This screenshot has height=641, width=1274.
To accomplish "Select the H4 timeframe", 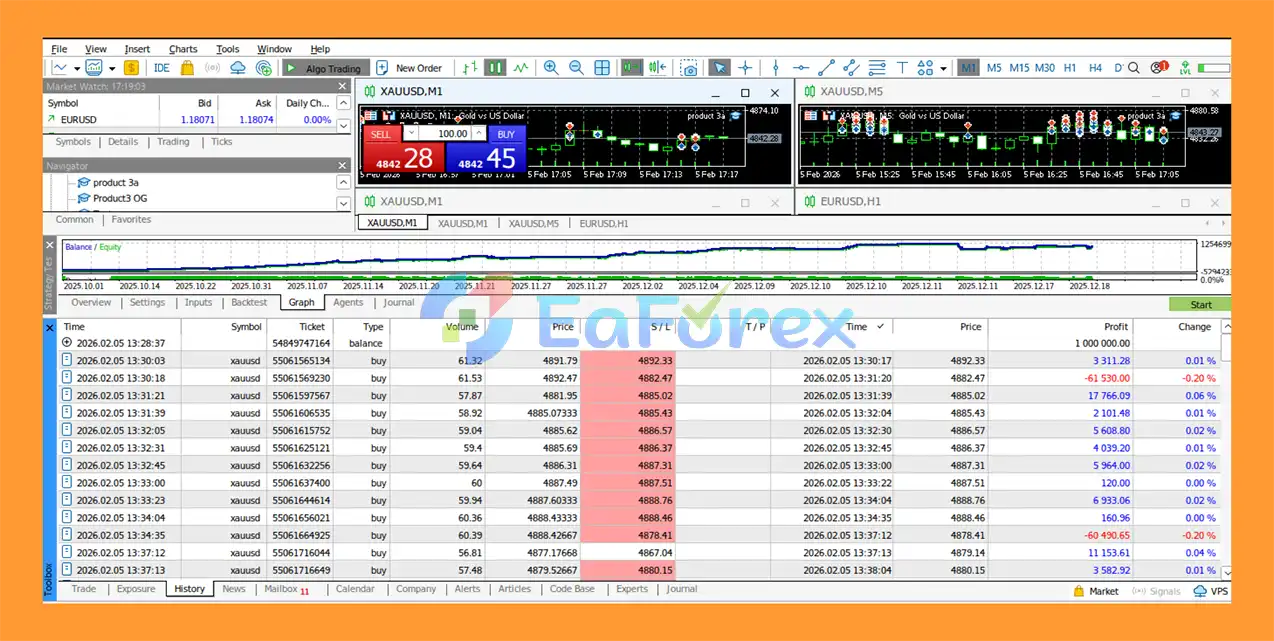I will (x=1095, y=68).
